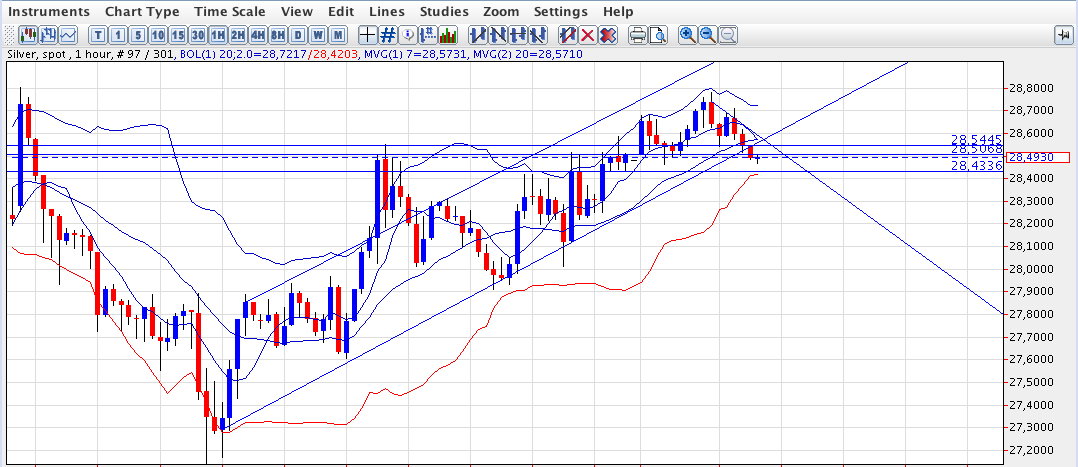Toggle the 1H time scale button
1078x467 pixels.
pyautogui.click(x=218, y=35)
